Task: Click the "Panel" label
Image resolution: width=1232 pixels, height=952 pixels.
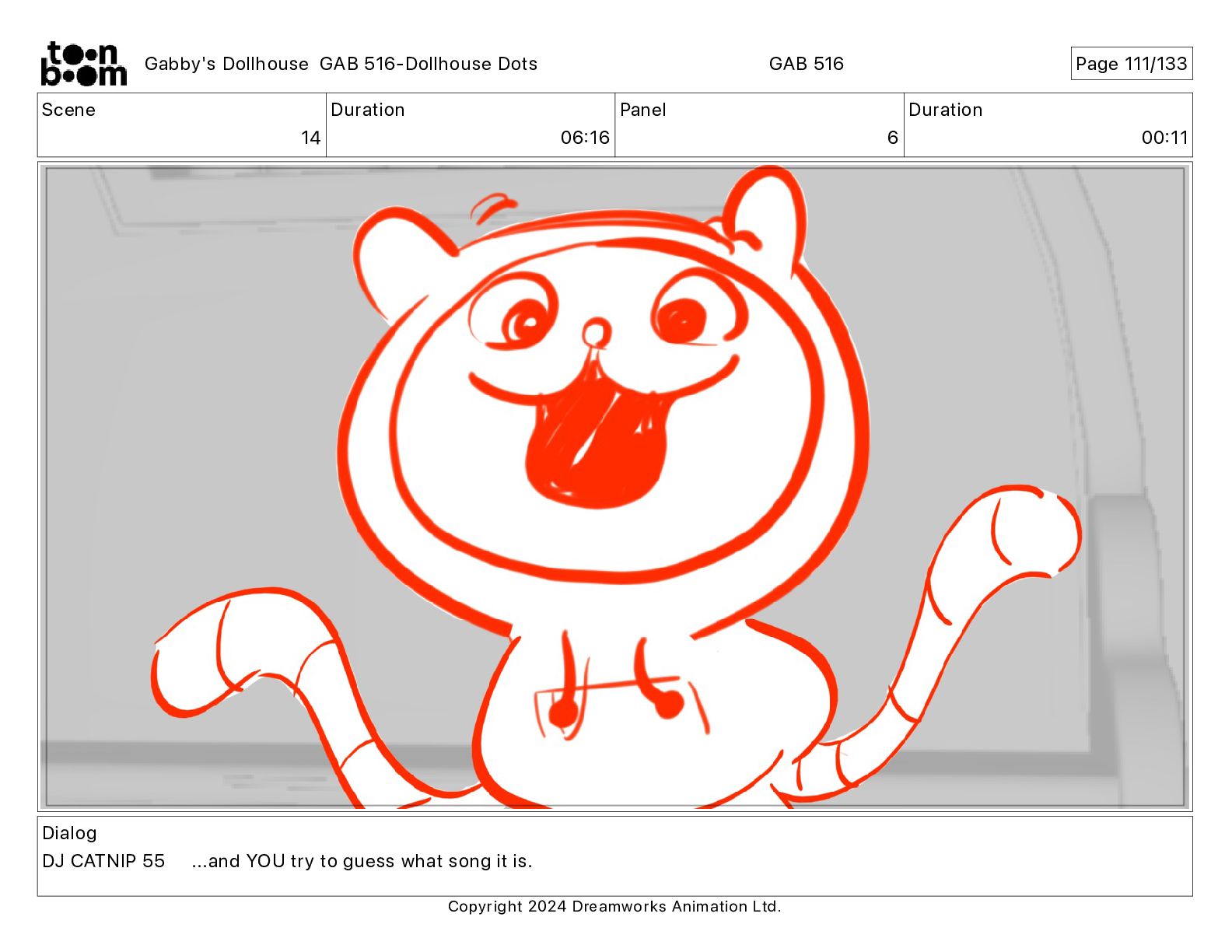Action: 642,110
